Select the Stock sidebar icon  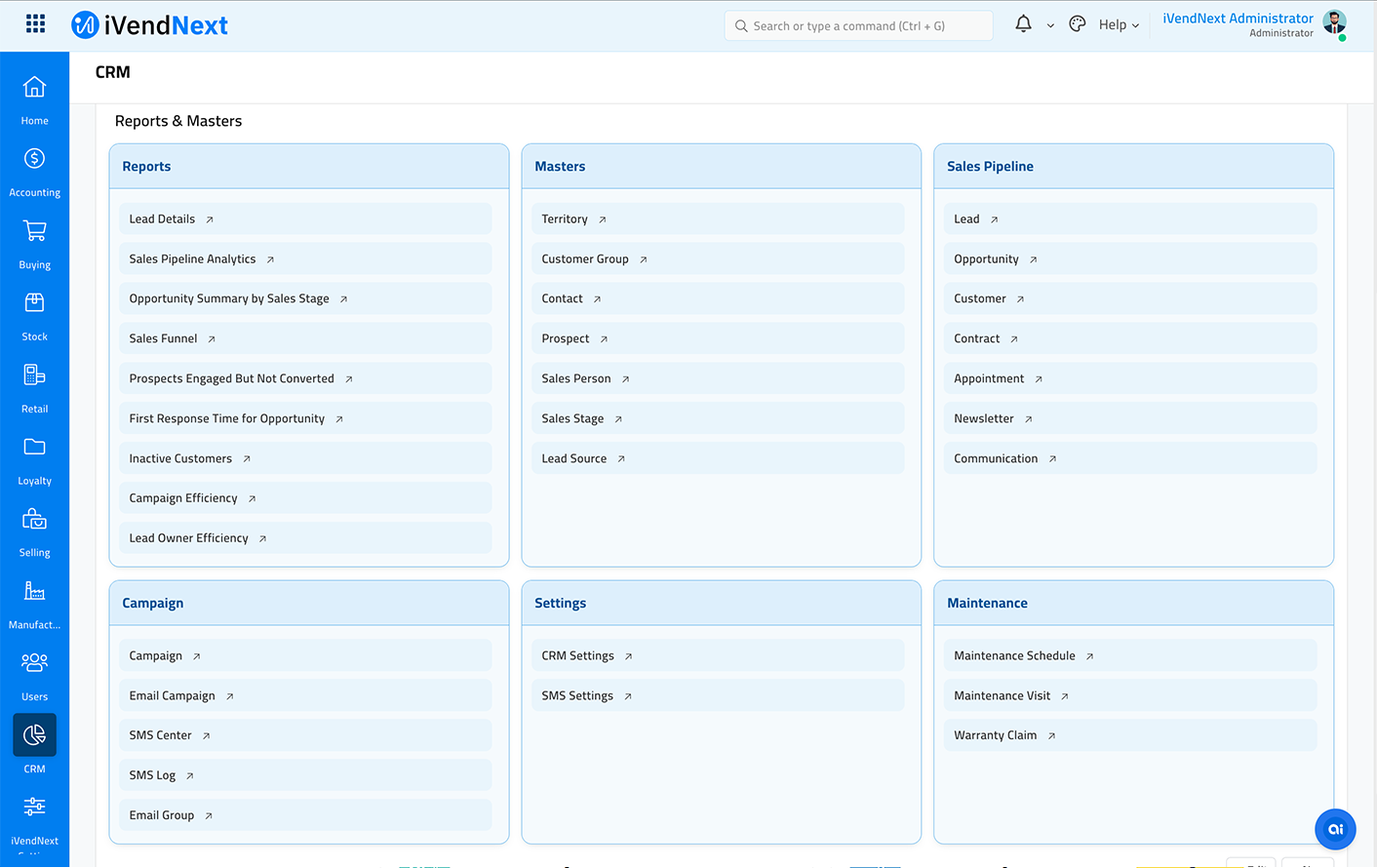tap(34, 302)
